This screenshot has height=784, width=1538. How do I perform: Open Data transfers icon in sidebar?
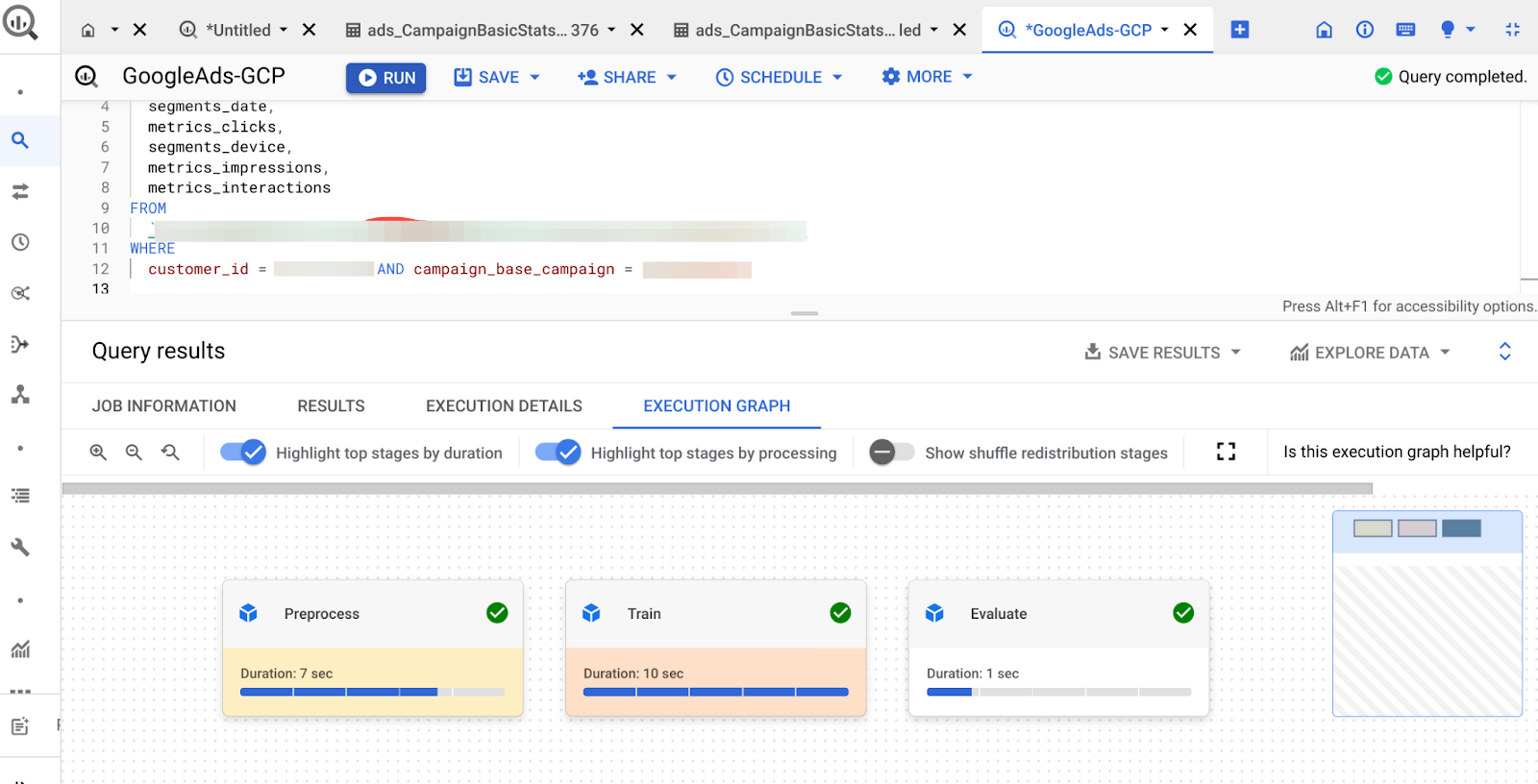point(20,191)
